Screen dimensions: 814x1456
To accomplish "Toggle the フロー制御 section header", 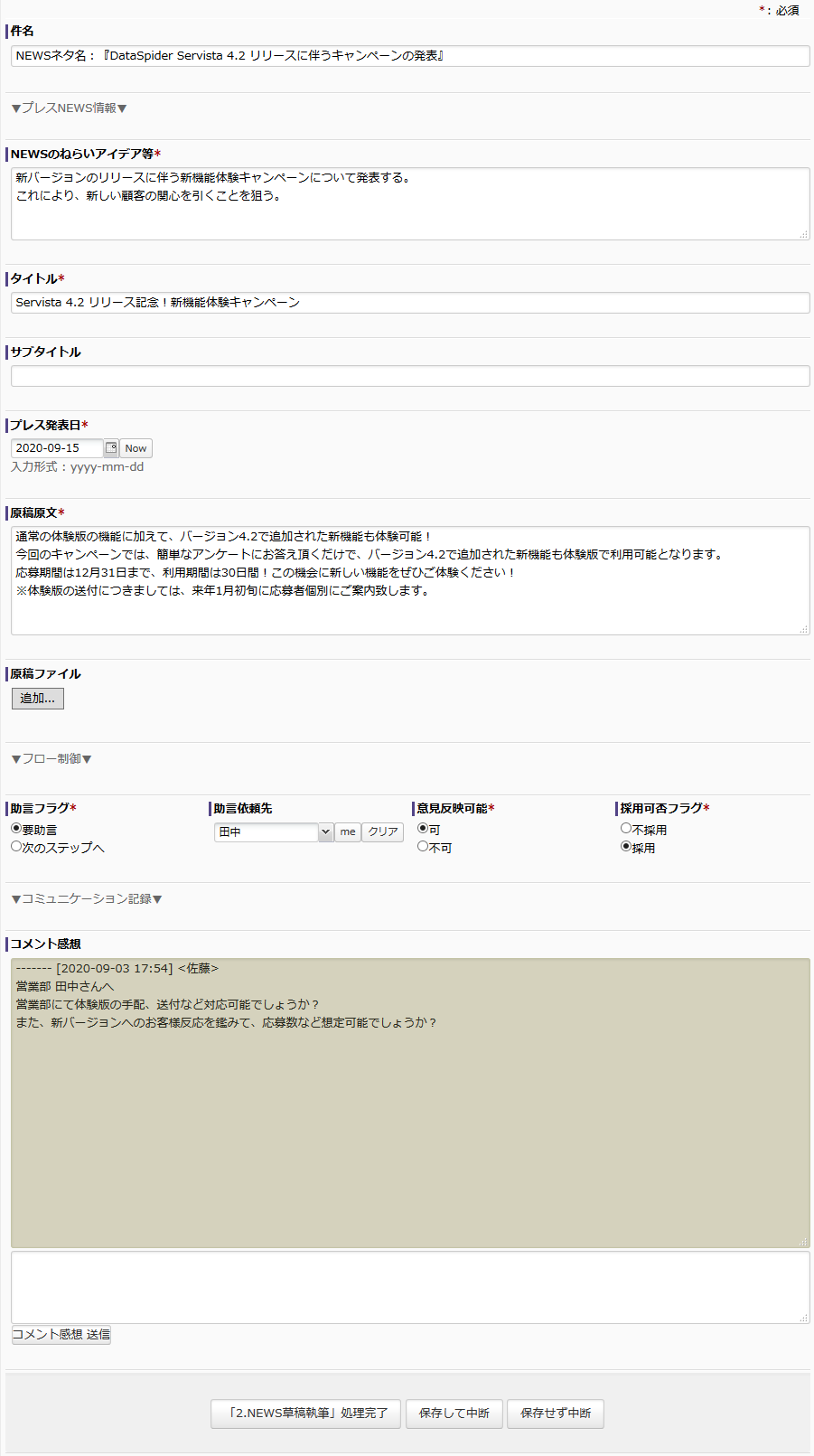I will [x=51, y=759].
